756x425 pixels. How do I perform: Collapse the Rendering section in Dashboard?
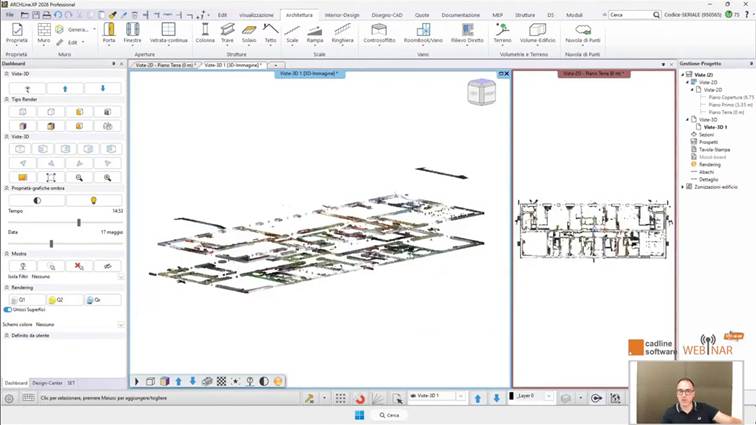(x=7, y=288)
